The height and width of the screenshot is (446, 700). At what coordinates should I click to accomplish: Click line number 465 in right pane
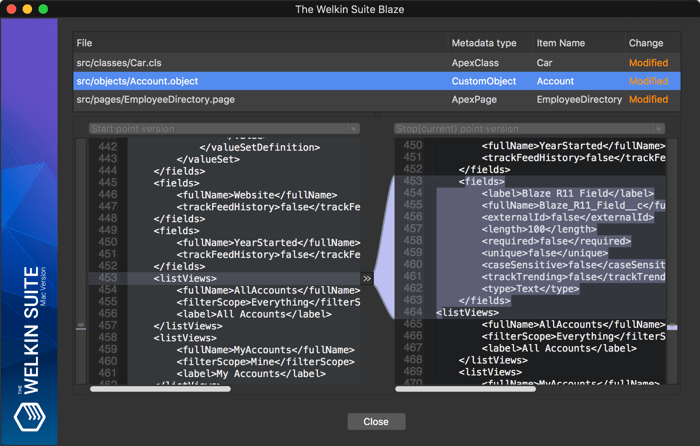(412, 324)
